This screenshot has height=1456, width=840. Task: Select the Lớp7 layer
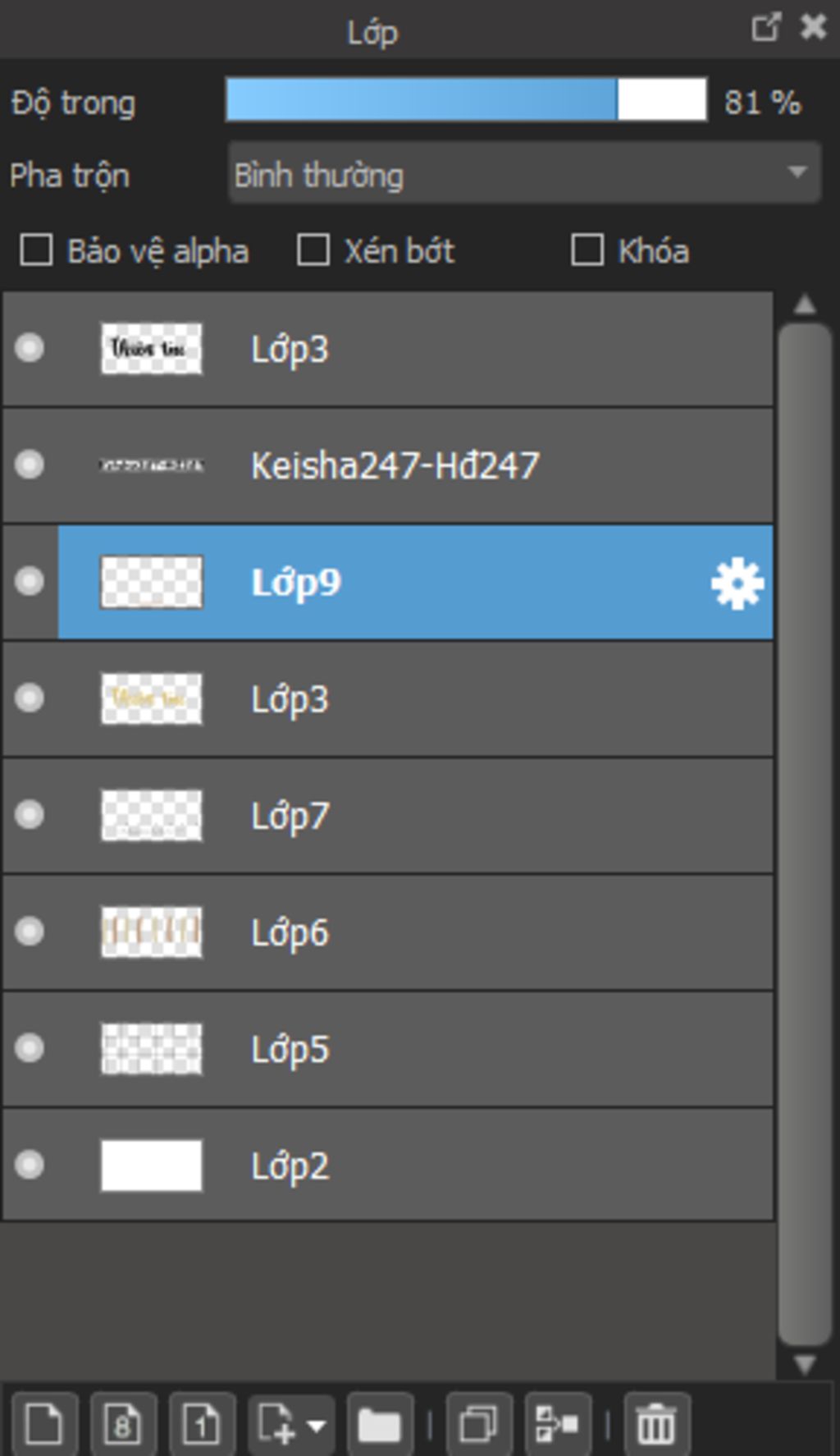click(x=388, y=816)
